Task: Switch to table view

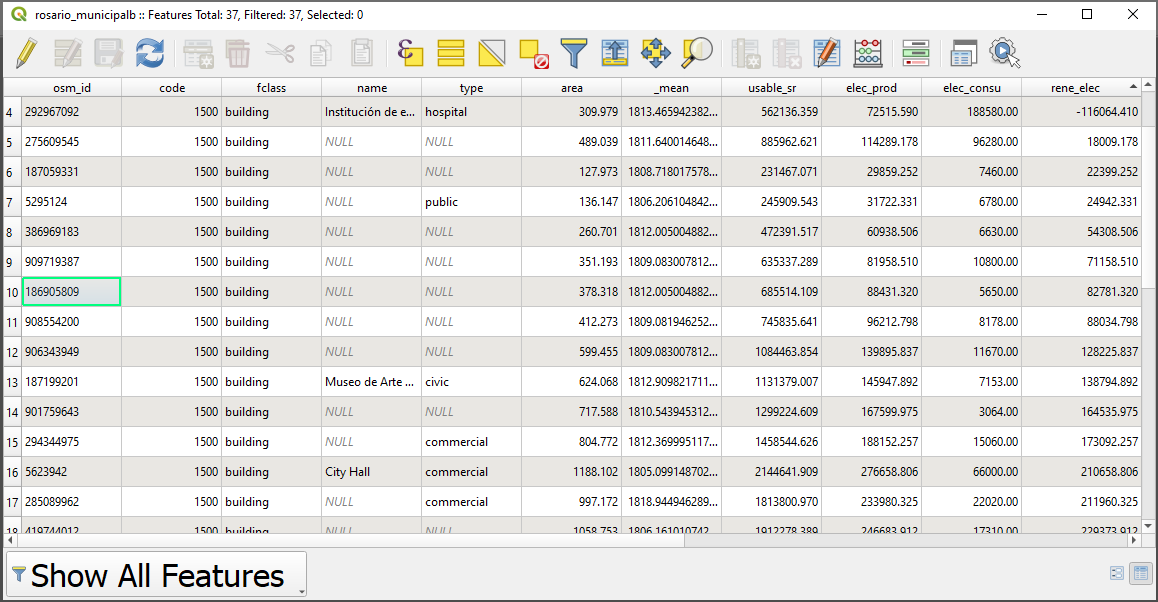Action: click(x=1140, y=573)
